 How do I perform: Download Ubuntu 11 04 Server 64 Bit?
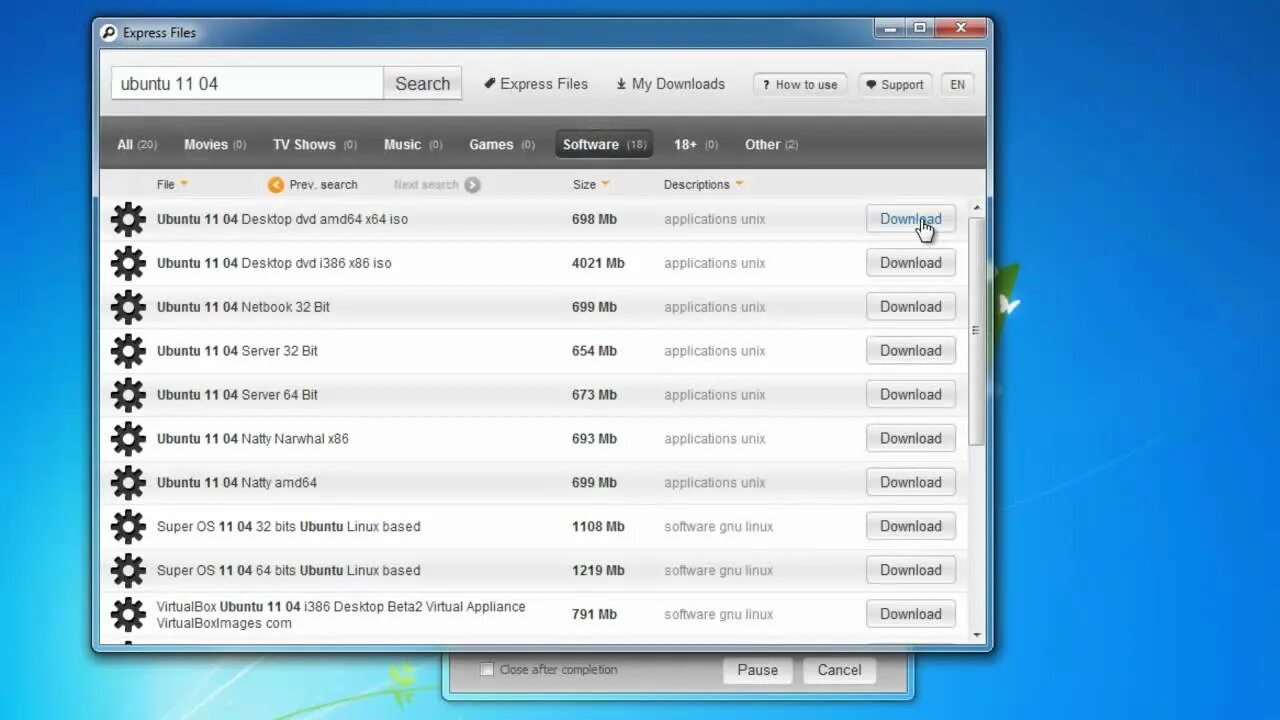[x=911, y=395]
